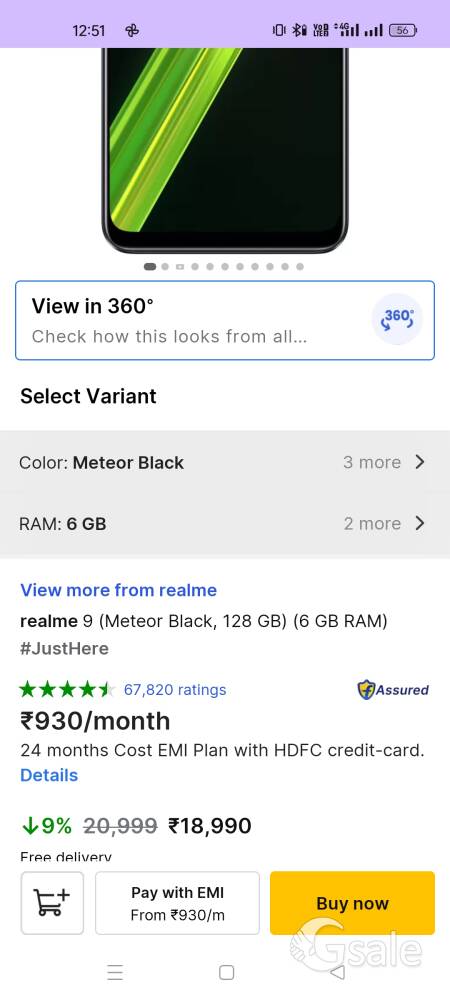Open View in 360° card
This screenshot has height=1000, width=450.
point(225,320)
